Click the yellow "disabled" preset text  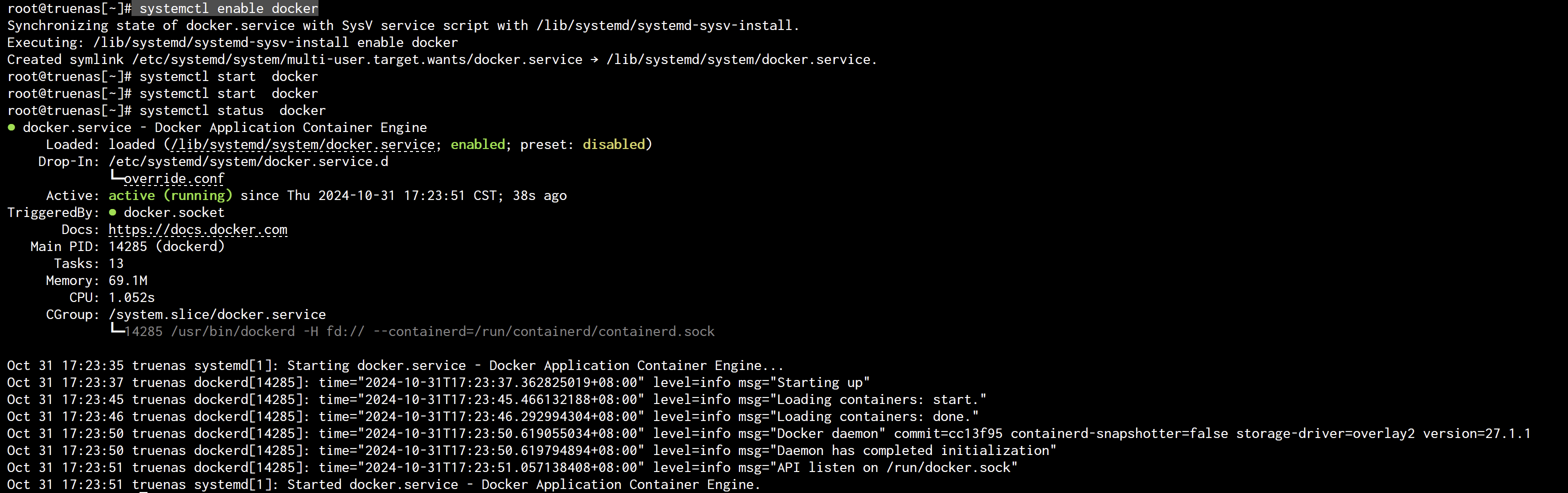pyautogui.click(x=613, y=144)
